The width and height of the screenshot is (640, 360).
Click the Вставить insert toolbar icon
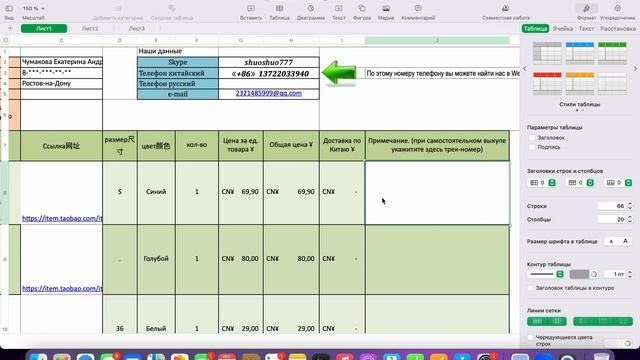tap(251, 9)
